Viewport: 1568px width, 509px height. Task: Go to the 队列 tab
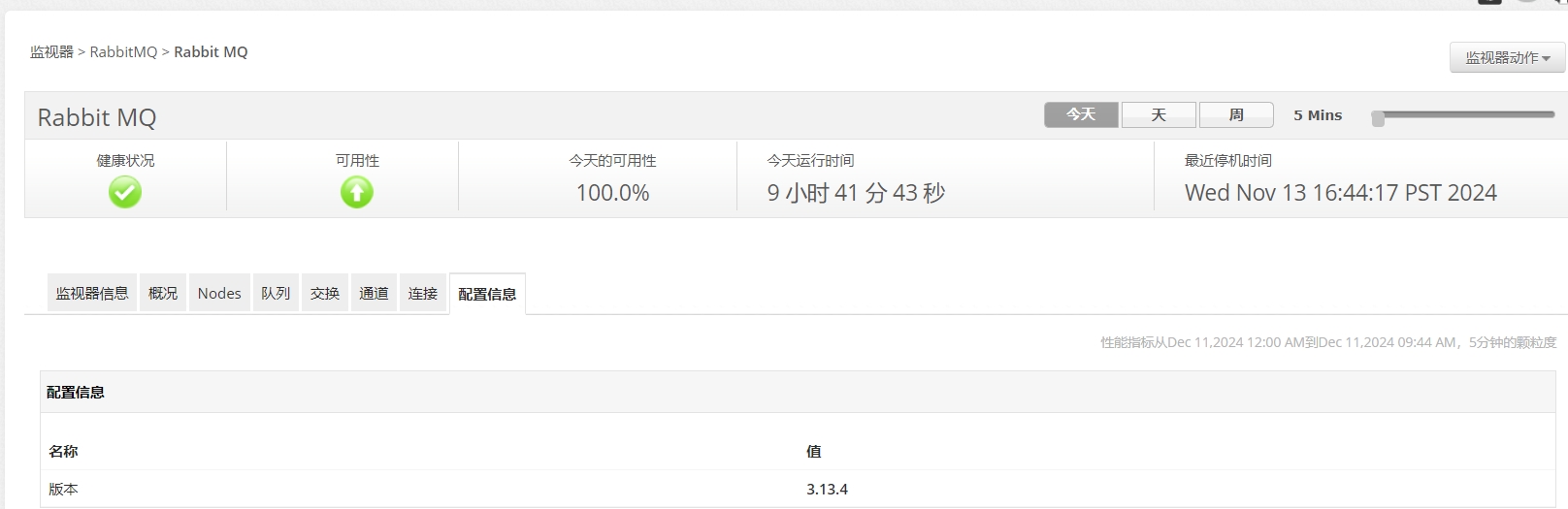pos(276,293)
